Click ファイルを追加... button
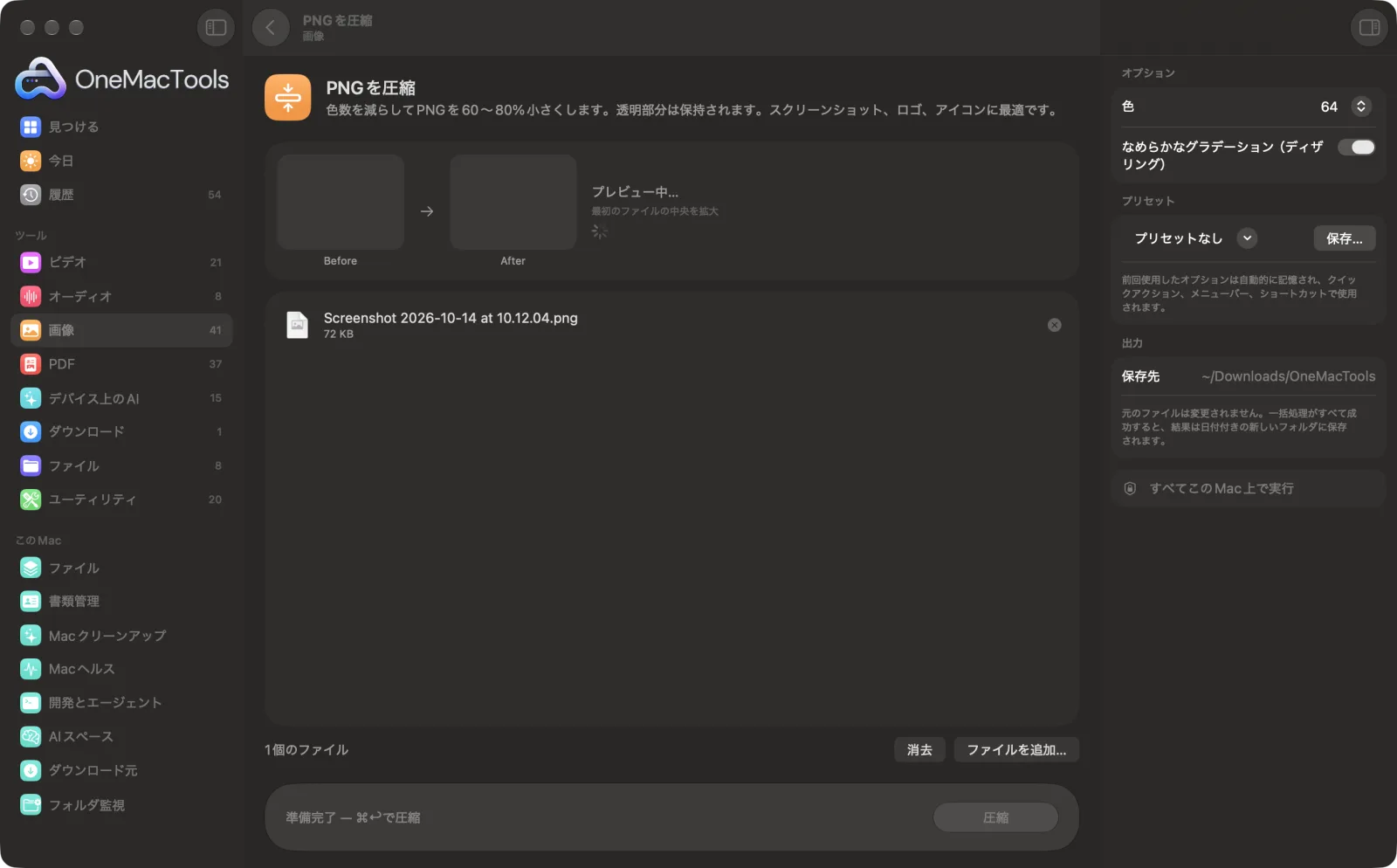The height and width of the screenshot is (868, 1397). coord(1016,749)
